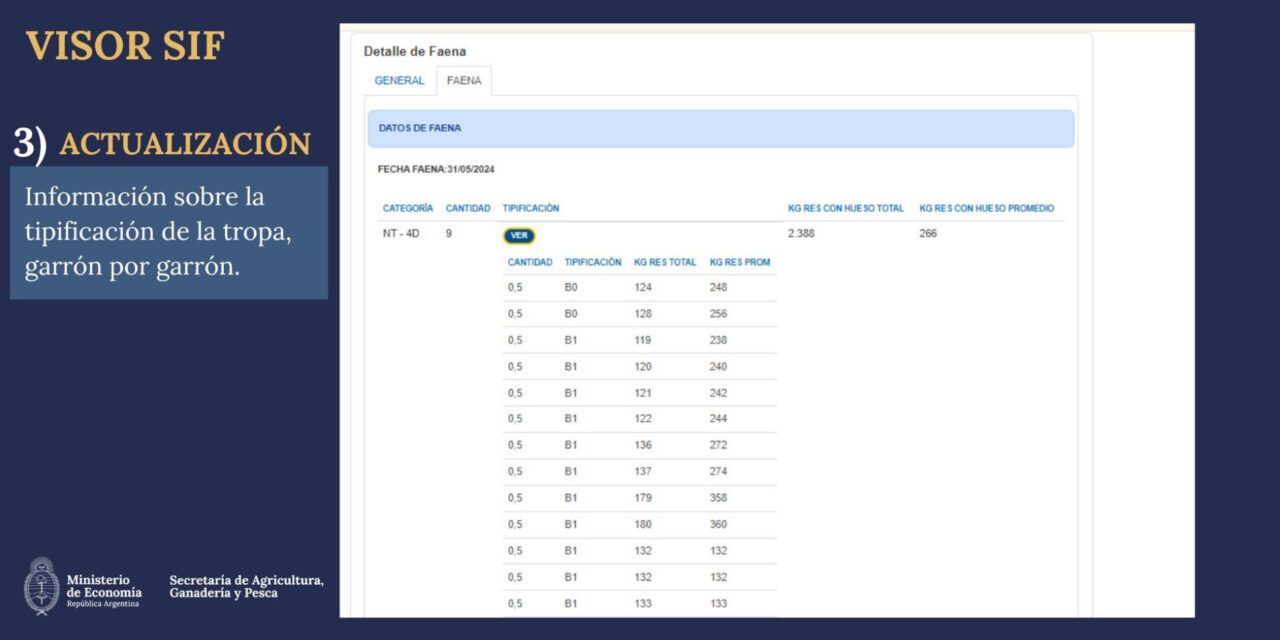The height and width of the screenshot is (640, 1280).
Task: Select the FECHA FAENA:31/05/2024 text
Action: pyautogui.click(x=436, y=169)
